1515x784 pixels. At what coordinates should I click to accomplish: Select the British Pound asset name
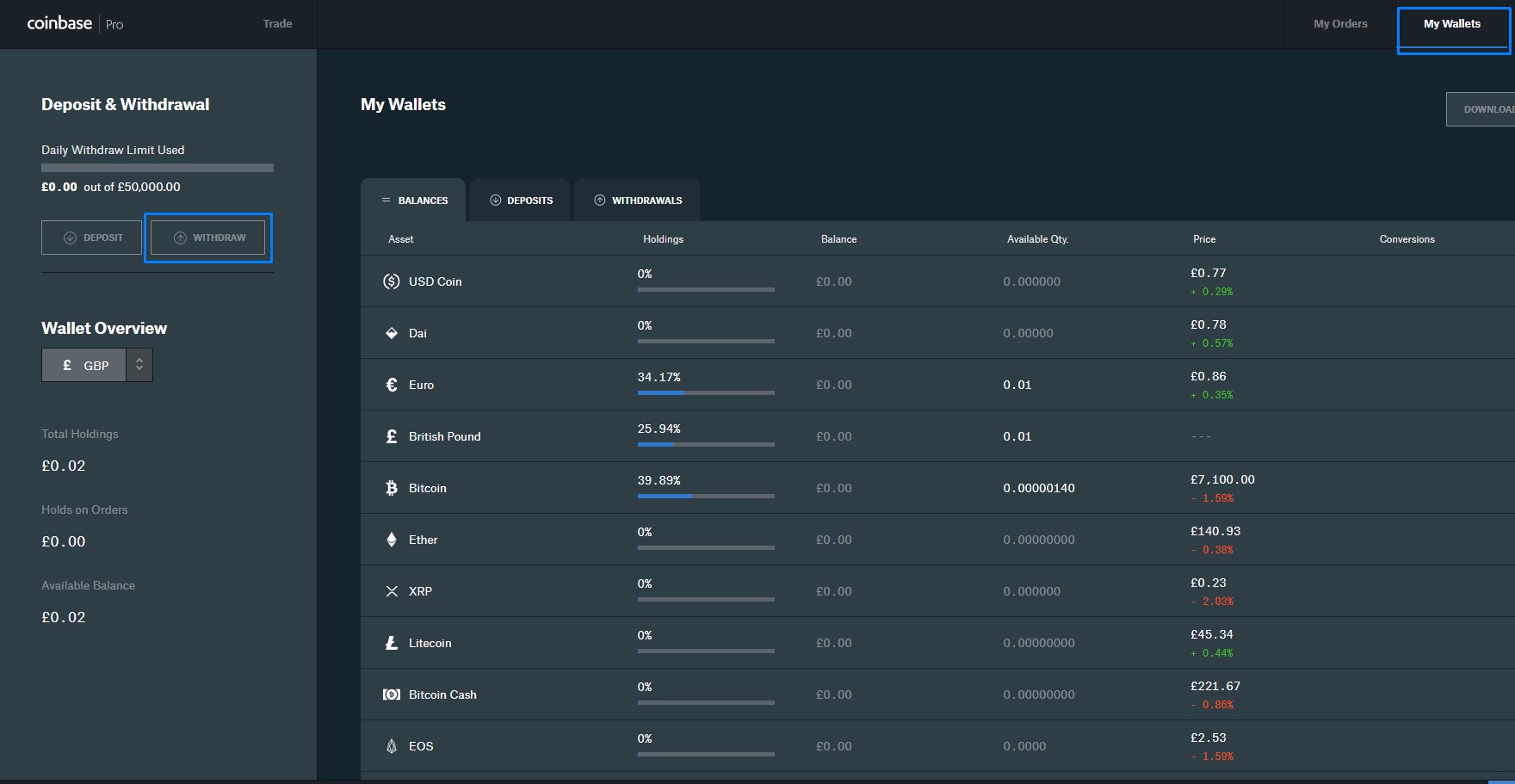[444, 436]
